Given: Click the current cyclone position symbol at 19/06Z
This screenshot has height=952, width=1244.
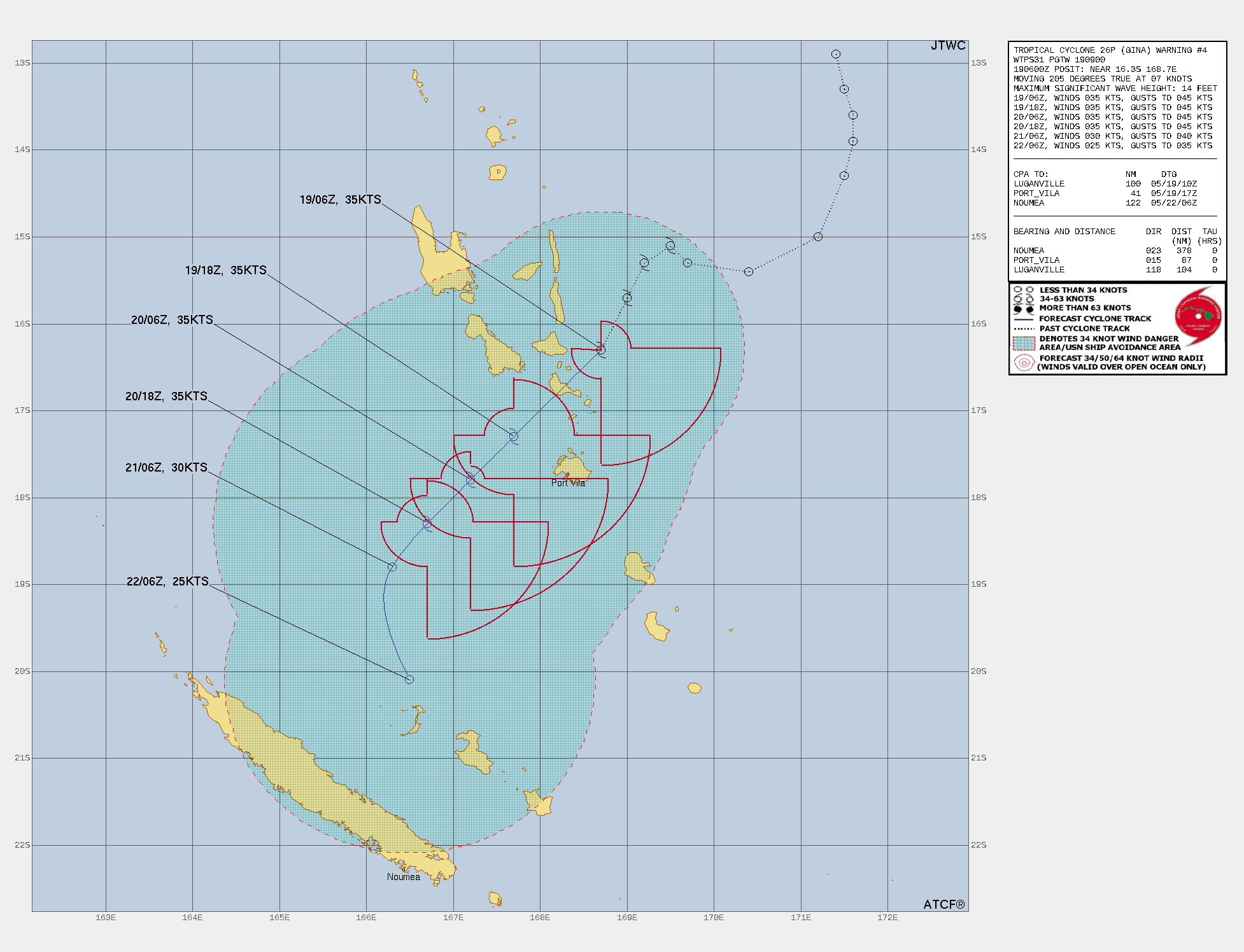Looking at the screenshot, I should [x=601, y=350].
